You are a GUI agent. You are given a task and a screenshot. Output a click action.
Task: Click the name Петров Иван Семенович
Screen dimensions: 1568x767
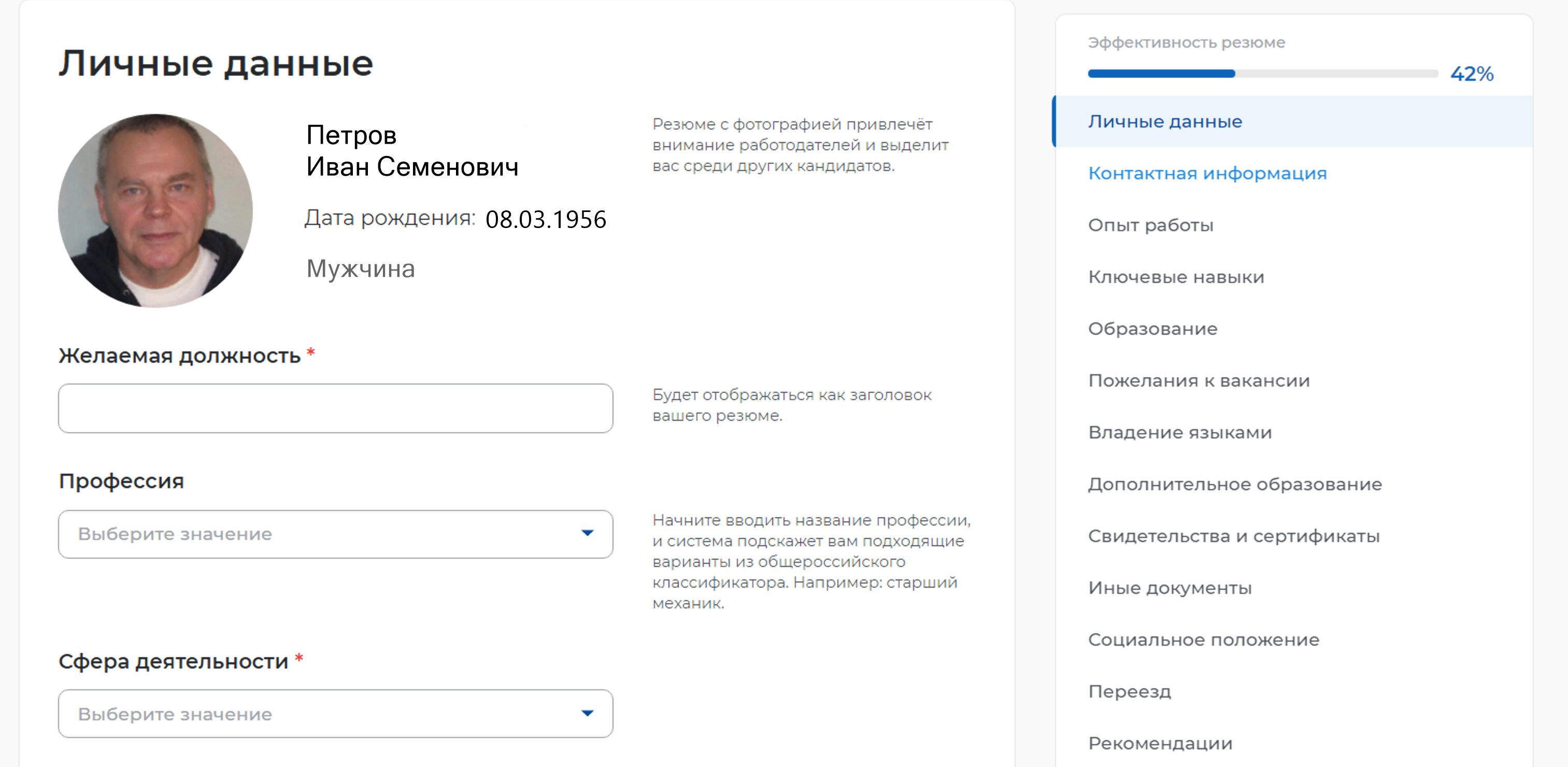412,150
